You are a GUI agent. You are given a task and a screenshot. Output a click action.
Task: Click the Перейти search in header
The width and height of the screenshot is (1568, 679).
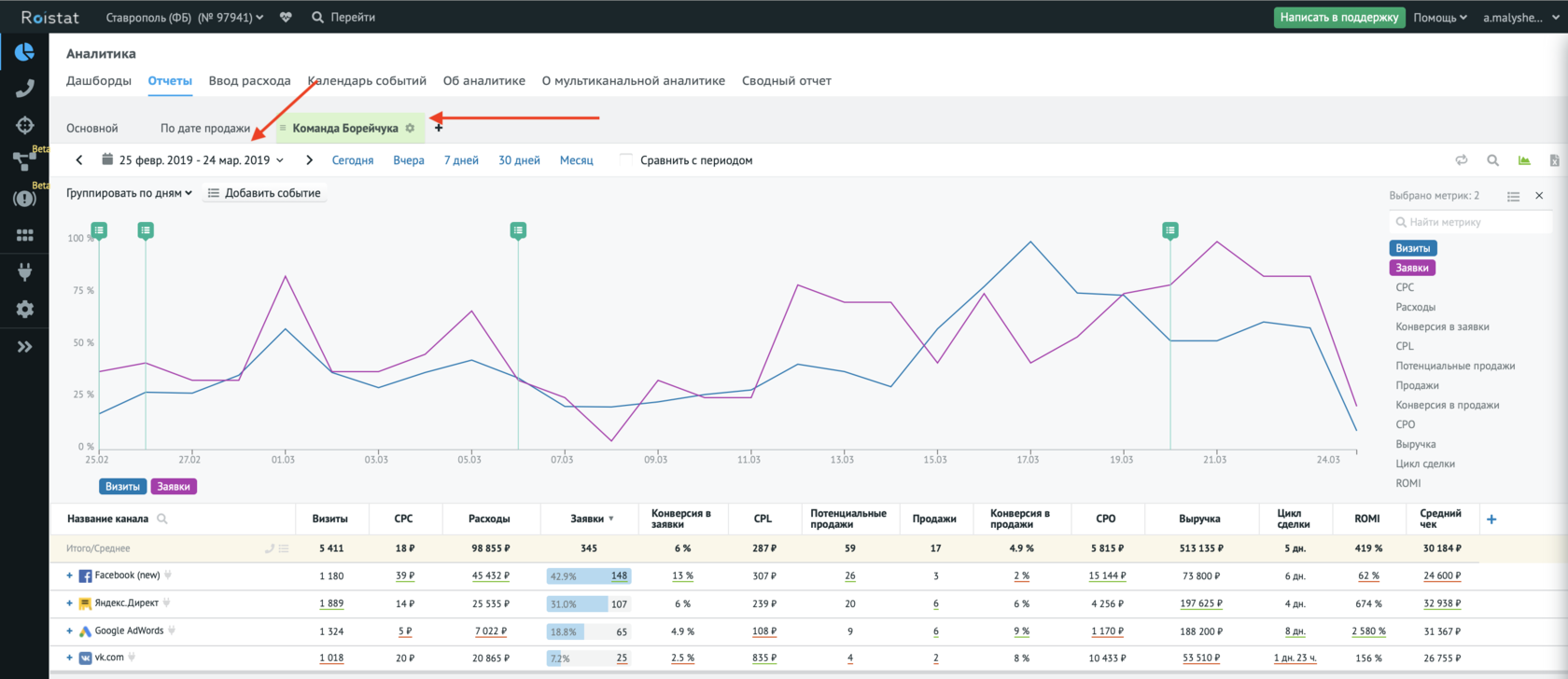point(343,17)
